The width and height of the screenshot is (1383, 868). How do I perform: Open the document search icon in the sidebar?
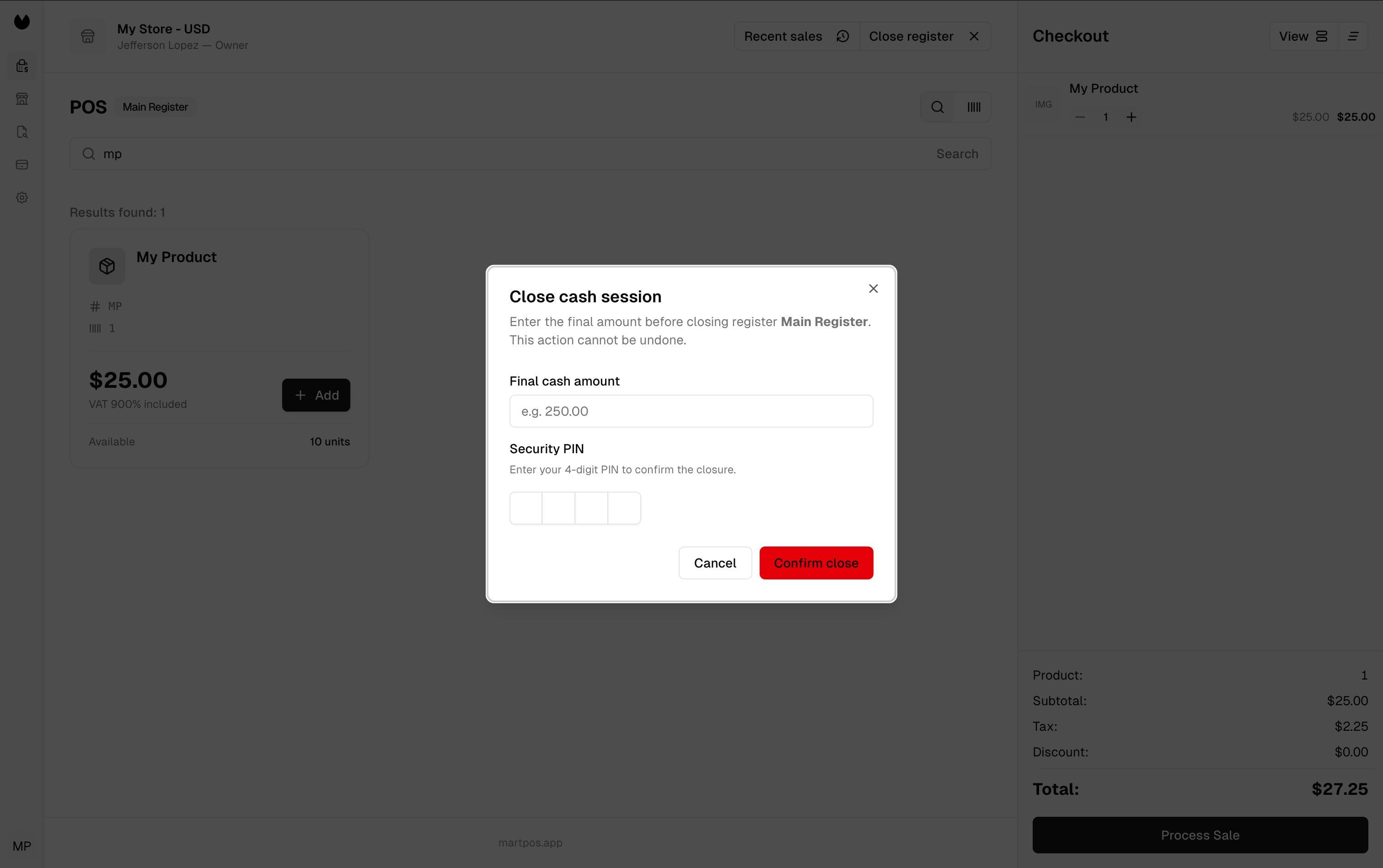[x=23, y=131]
